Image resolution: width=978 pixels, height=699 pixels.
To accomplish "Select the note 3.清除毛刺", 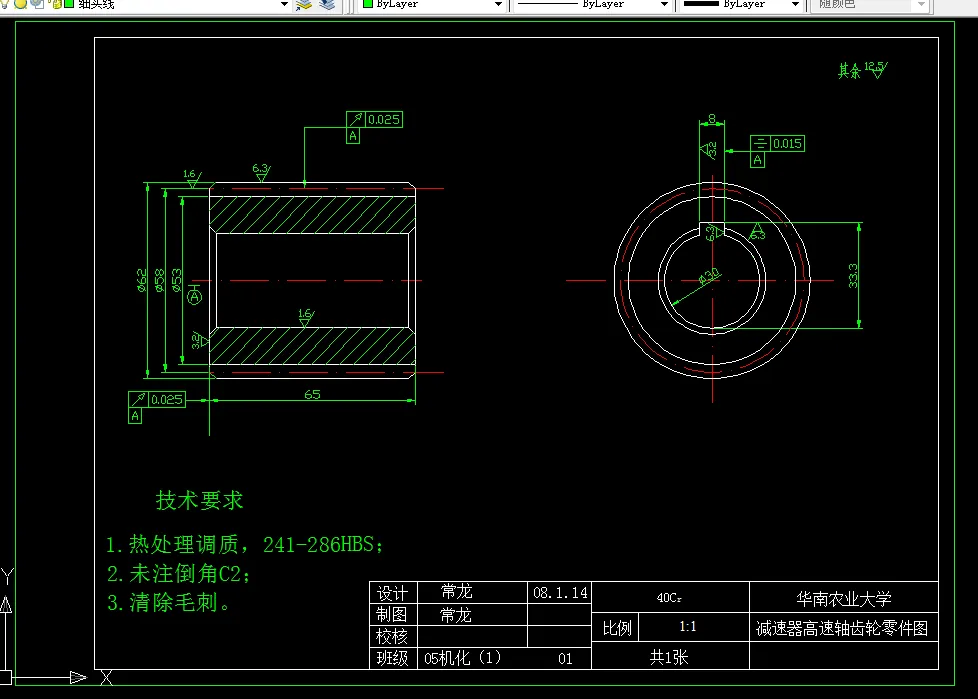I will (168, 602).
